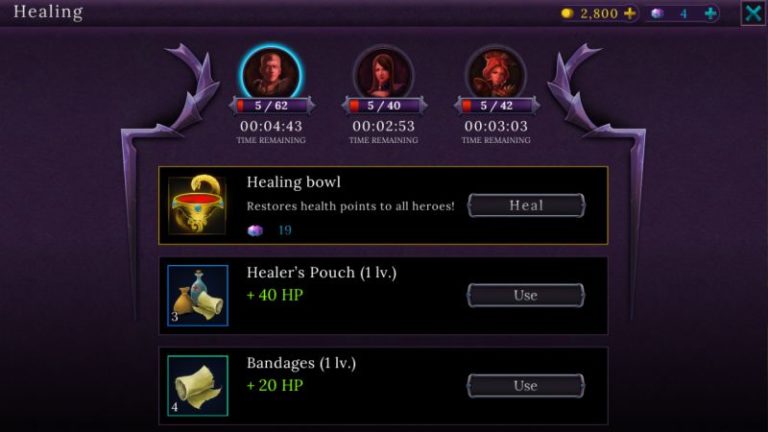Click the gem cost icon under Healing bowl
Screen dimensions: 768x432
point(255,230)
